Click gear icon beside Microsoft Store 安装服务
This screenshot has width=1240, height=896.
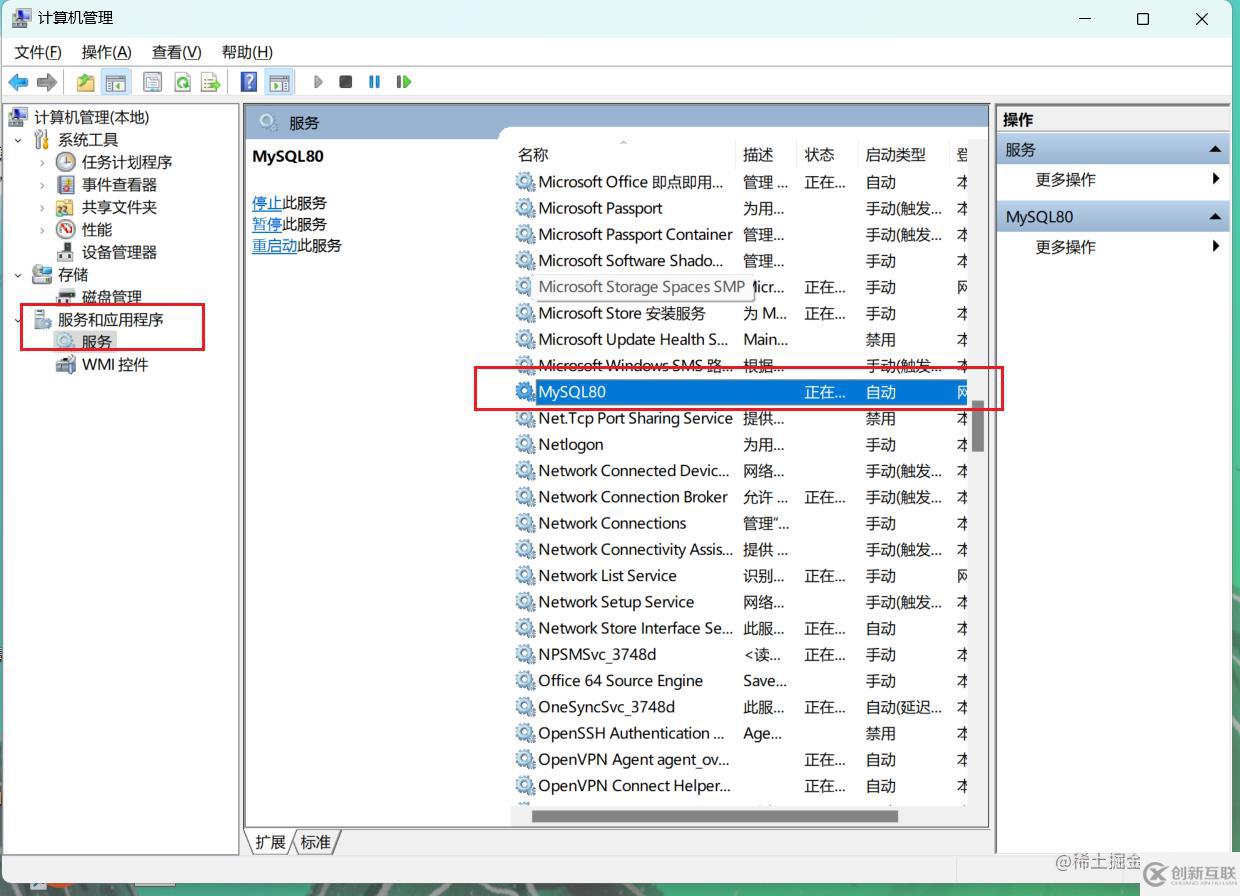[x=525, y=313]
